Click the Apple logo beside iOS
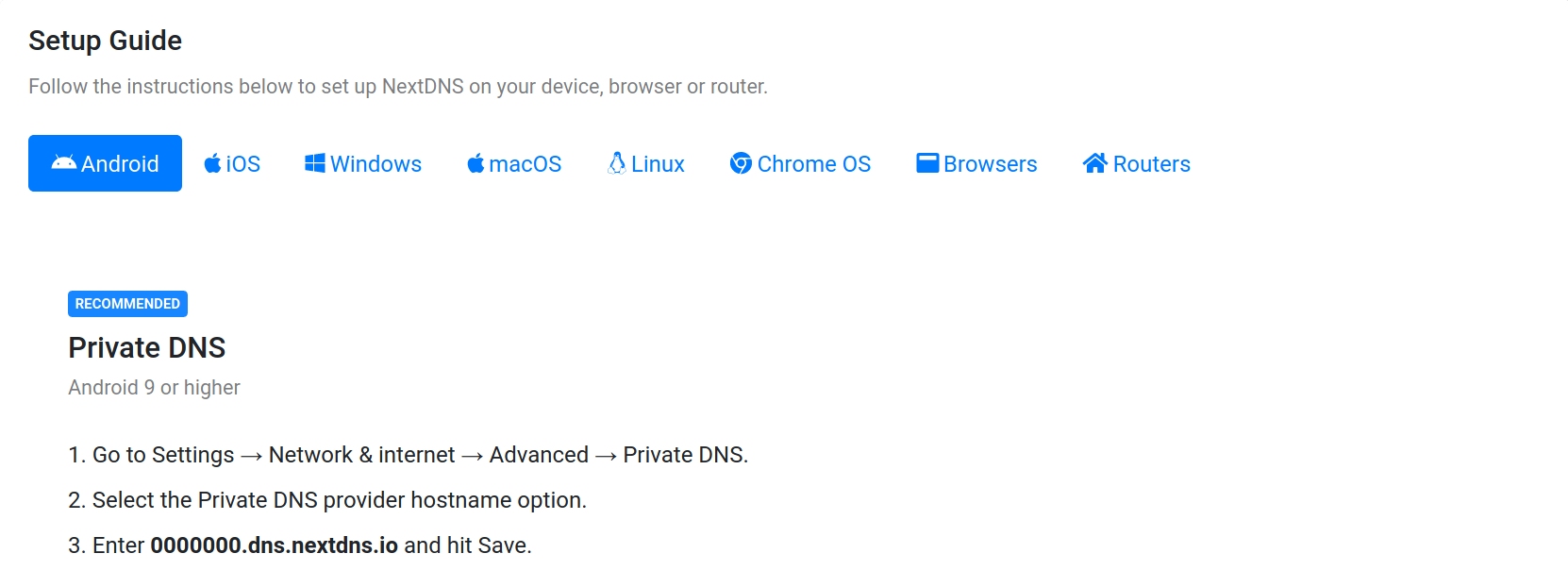Screen dimensions: 1568x587 click(213, 163)
